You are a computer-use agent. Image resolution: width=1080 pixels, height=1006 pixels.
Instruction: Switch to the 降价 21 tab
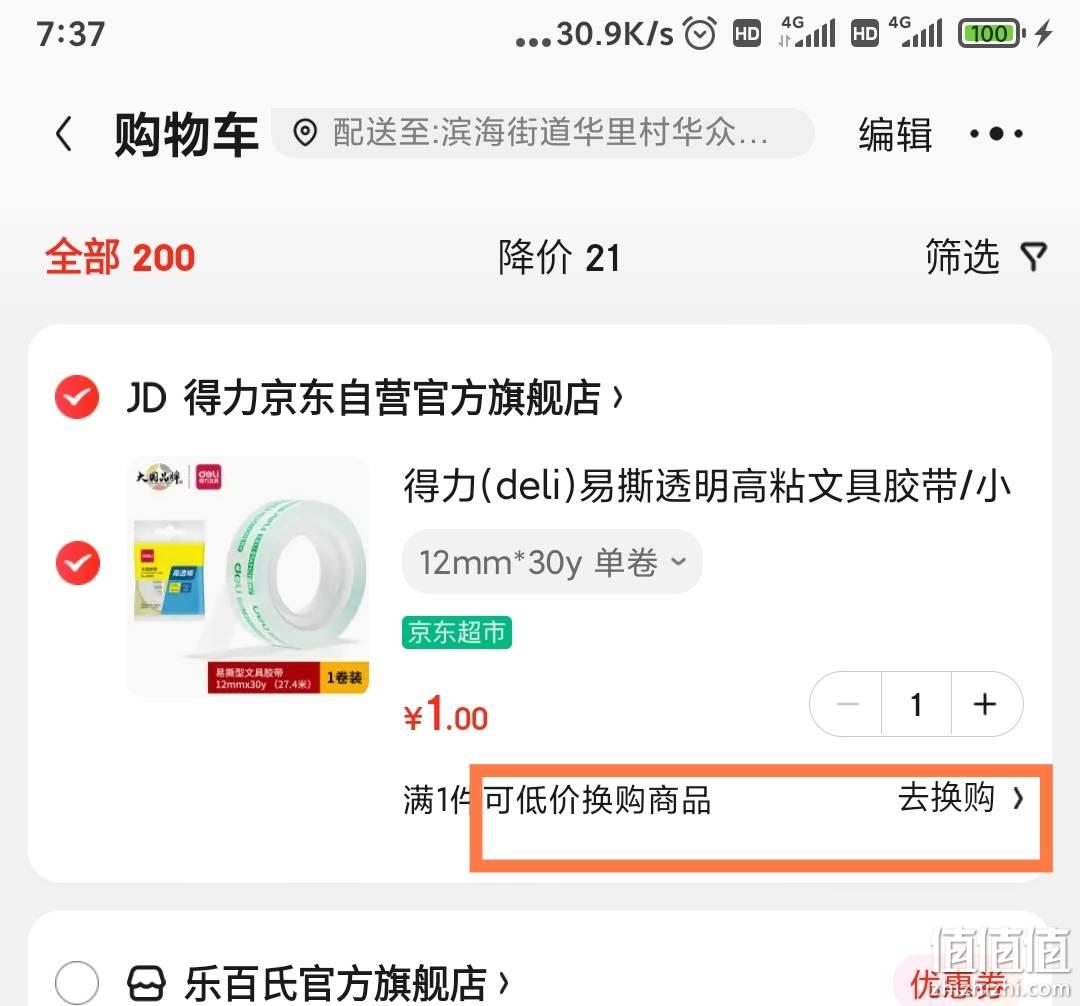pyautogui.click(x=559, y=258)
